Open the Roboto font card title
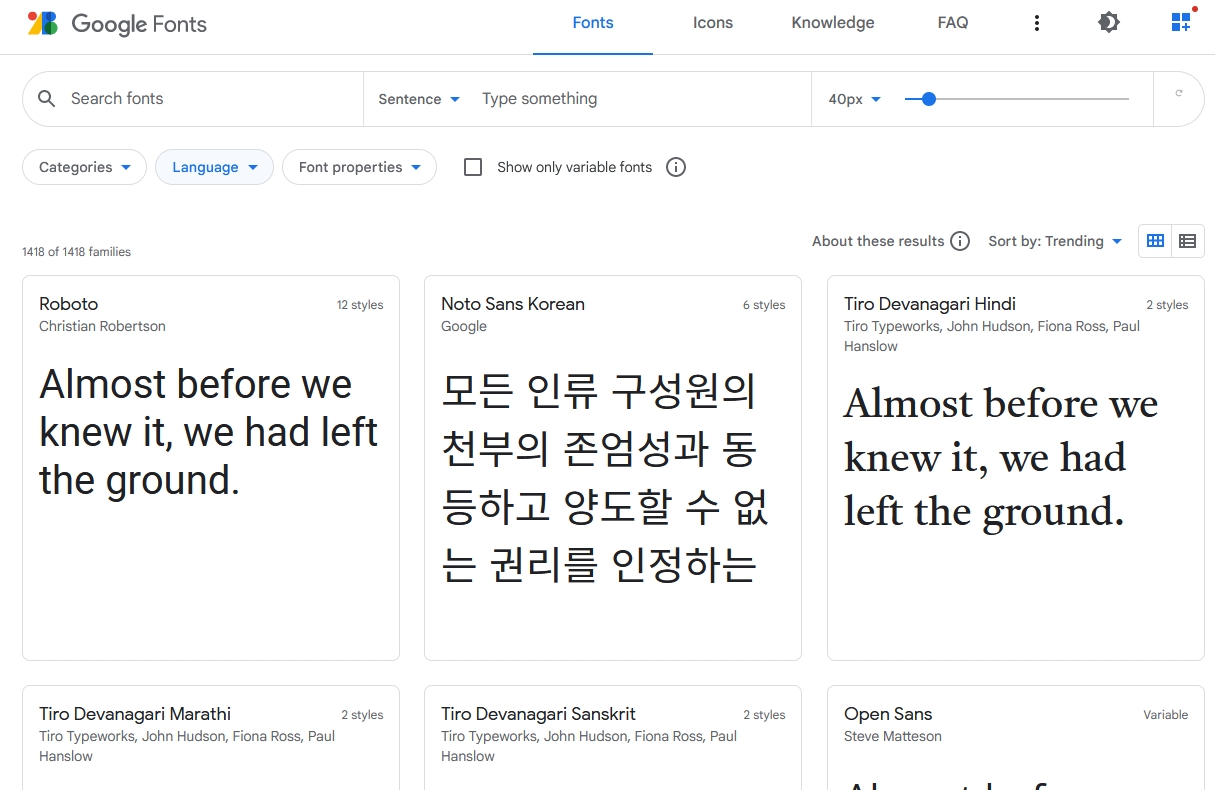Screen dimensions: 1215x790 pyautogui.click(x=69, y=304)
